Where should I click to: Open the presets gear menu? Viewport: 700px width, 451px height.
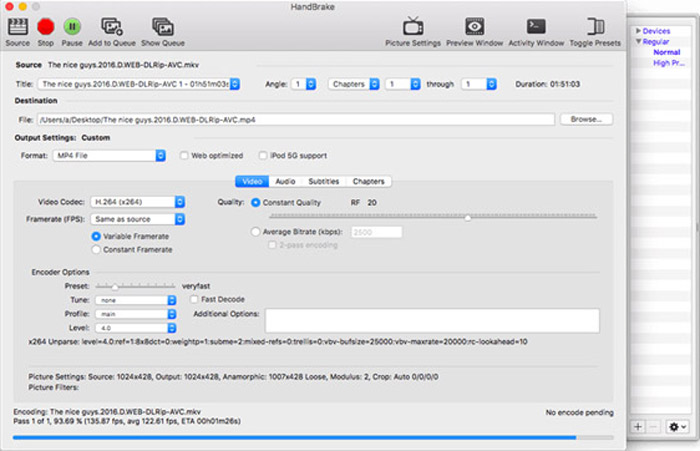click(677, 427)
